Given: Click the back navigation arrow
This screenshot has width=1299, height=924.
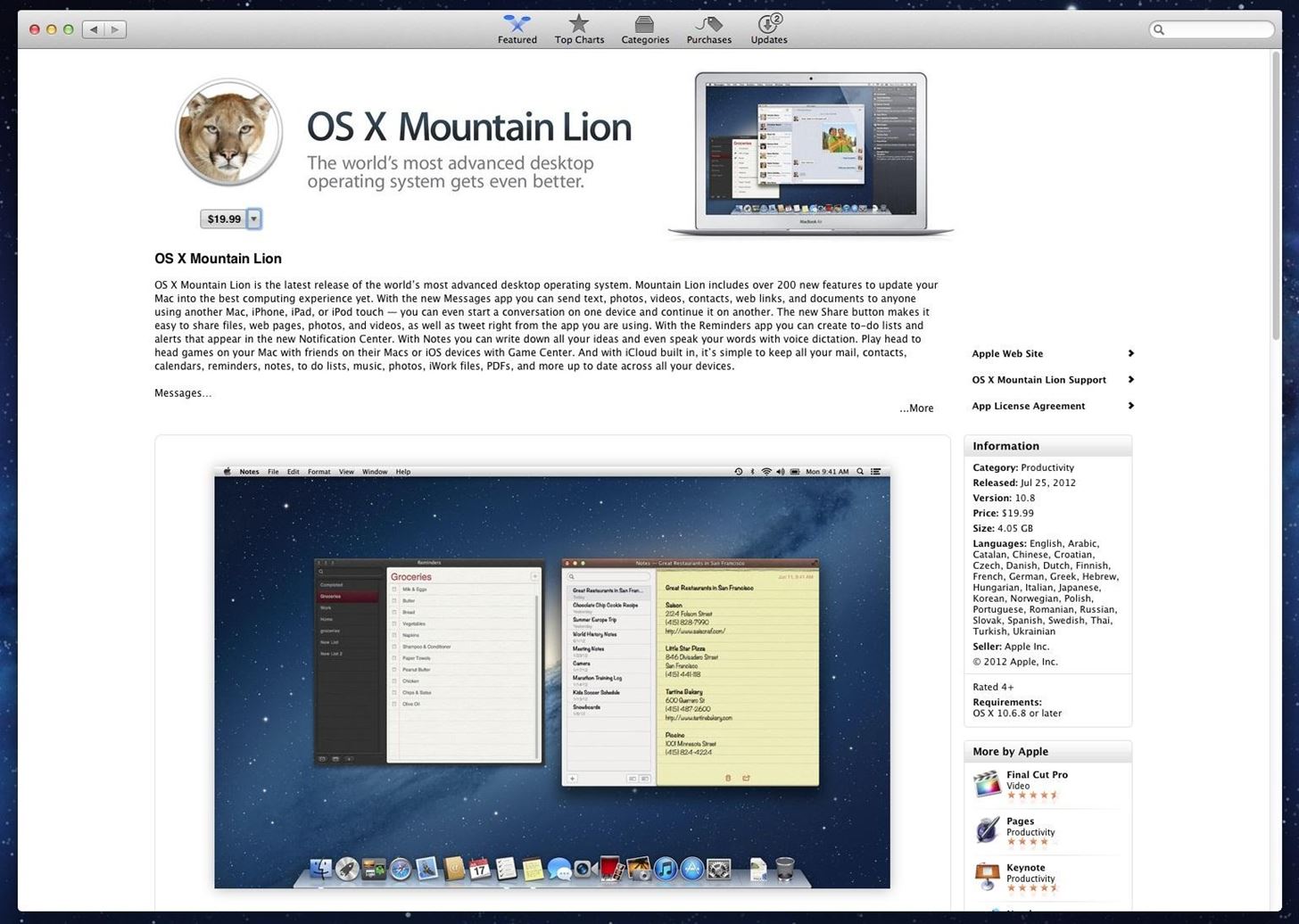Looking at the screenshot, I should (x=94, y=29).
